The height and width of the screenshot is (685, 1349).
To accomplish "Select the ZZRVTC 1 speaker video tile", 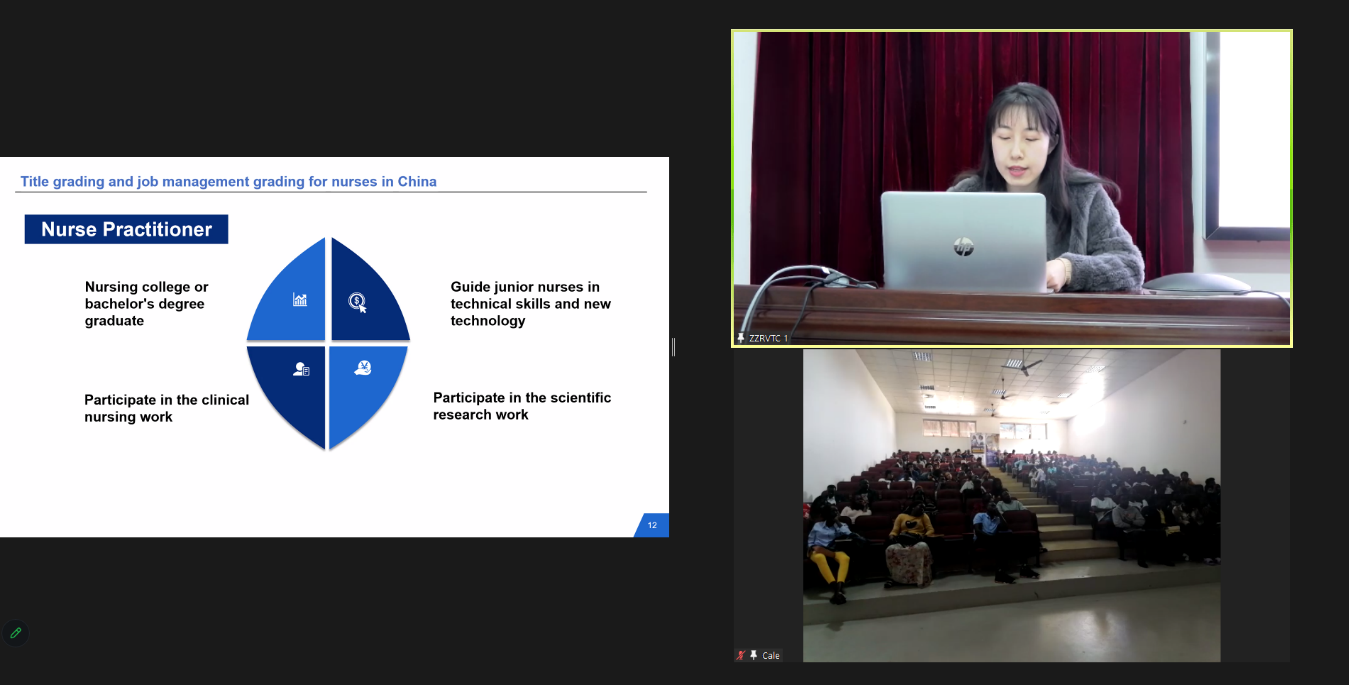I will pos(1011,188).
